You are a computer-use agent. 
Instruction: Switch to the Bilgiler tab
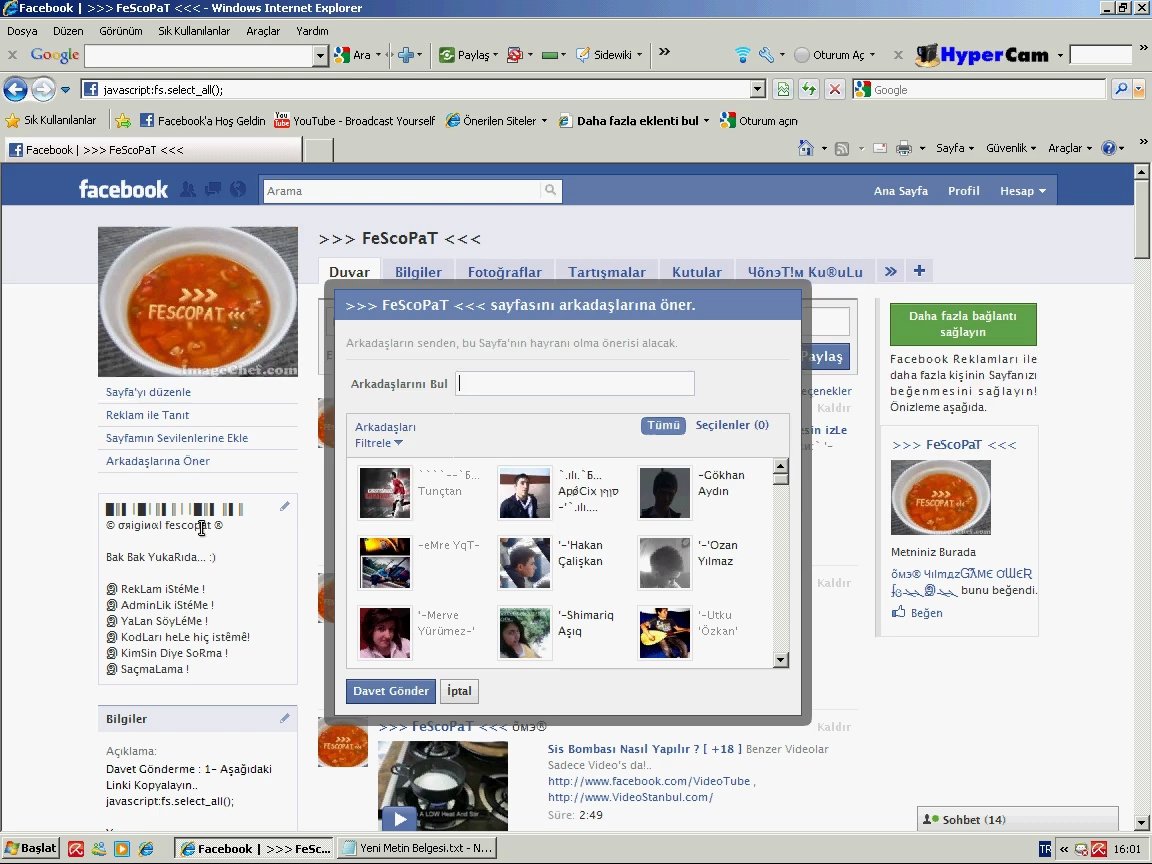tap(418, 272)
